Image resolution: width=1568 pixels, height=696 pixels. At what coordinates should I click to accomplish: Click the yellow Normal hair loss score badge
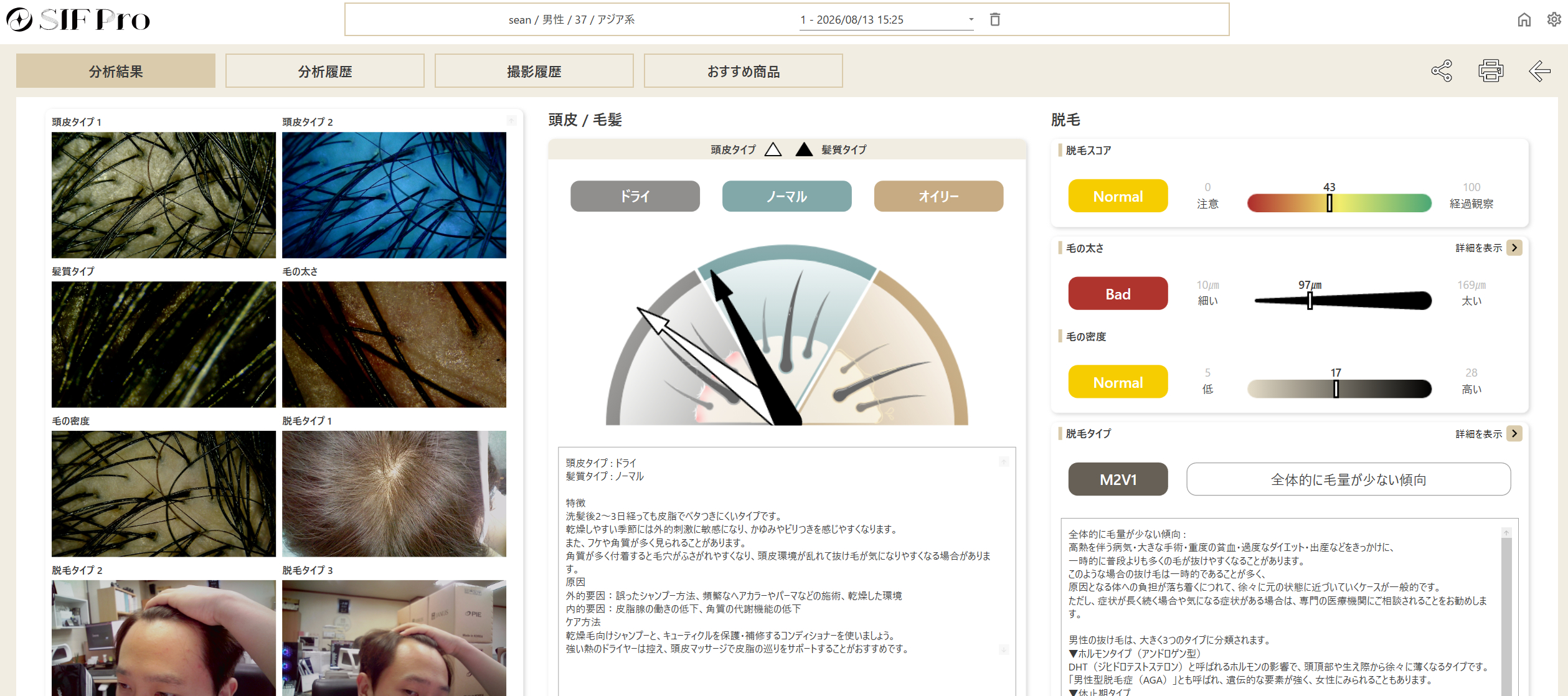click(1118, 196)
